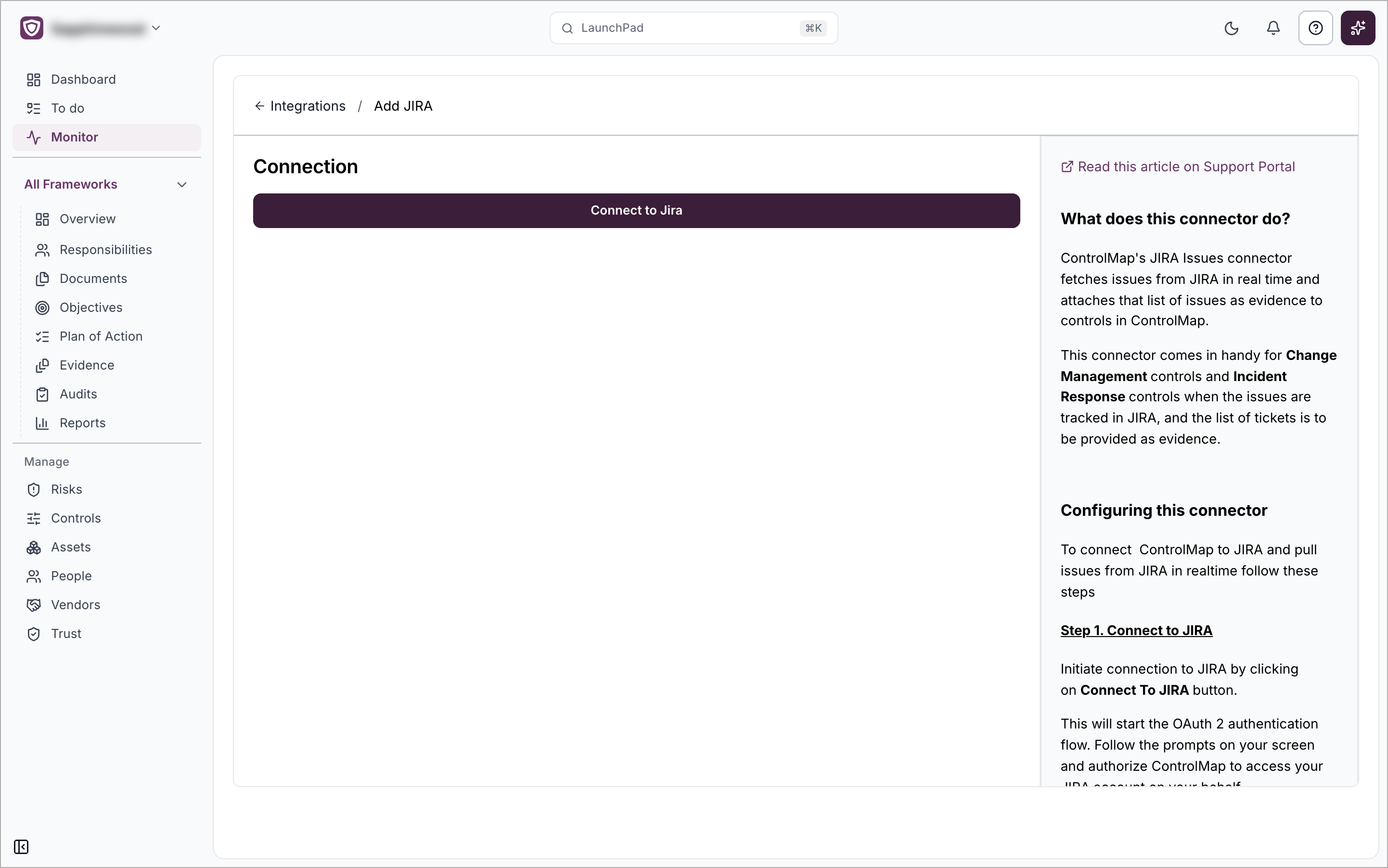
Task: Click the back arrow beside Integrations
Action: (x=259, y=106)
